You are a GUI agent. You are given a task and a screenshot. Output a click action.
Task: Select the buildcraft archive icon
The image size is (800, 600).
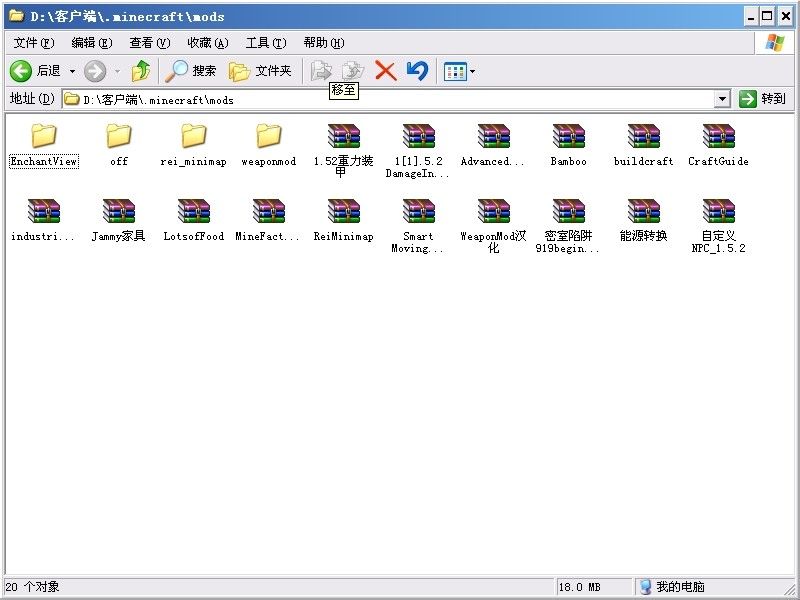click(x=644, y=136)
